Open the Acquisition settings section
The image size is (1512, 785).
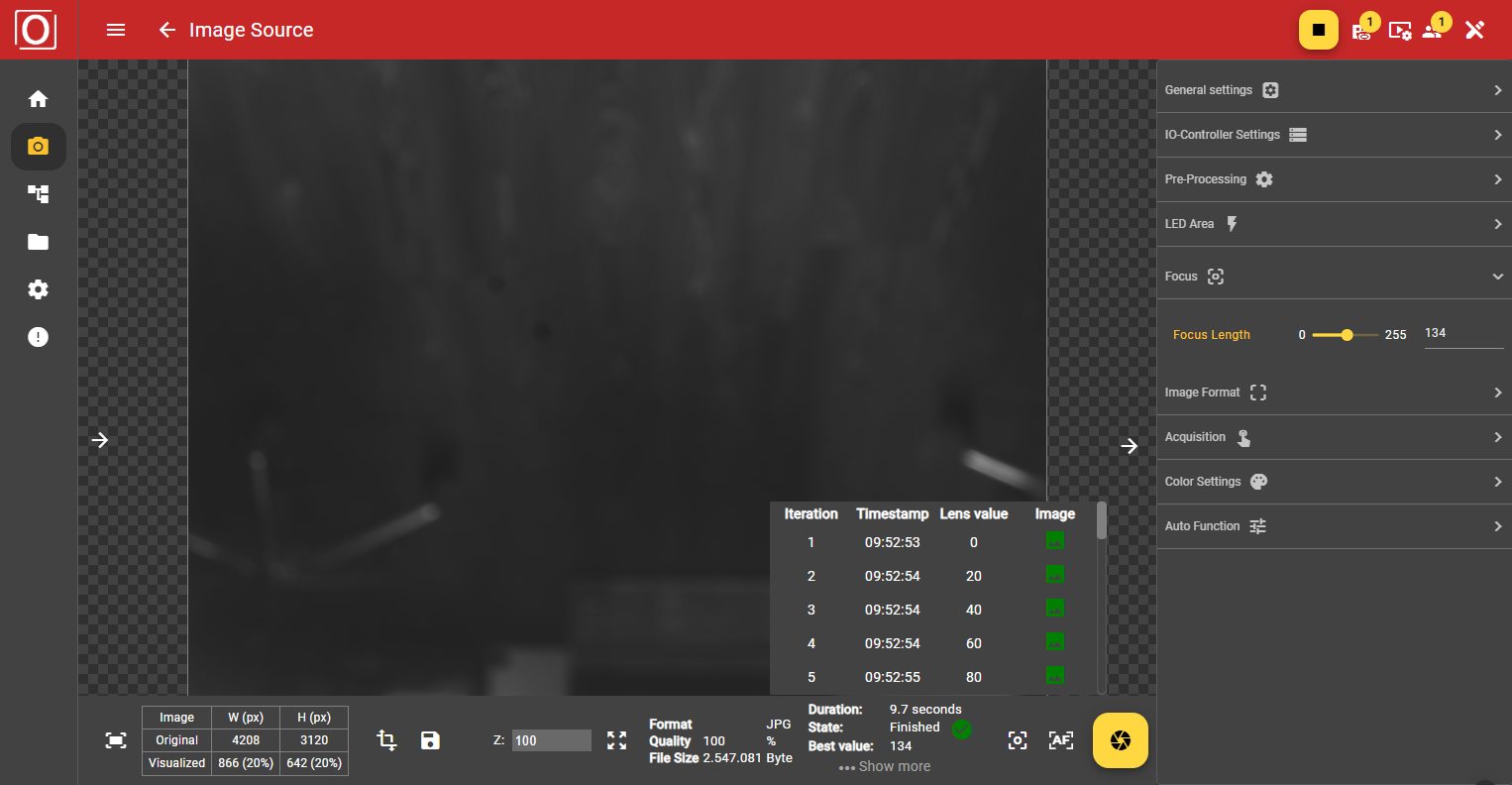click(x=1333, y=437)
